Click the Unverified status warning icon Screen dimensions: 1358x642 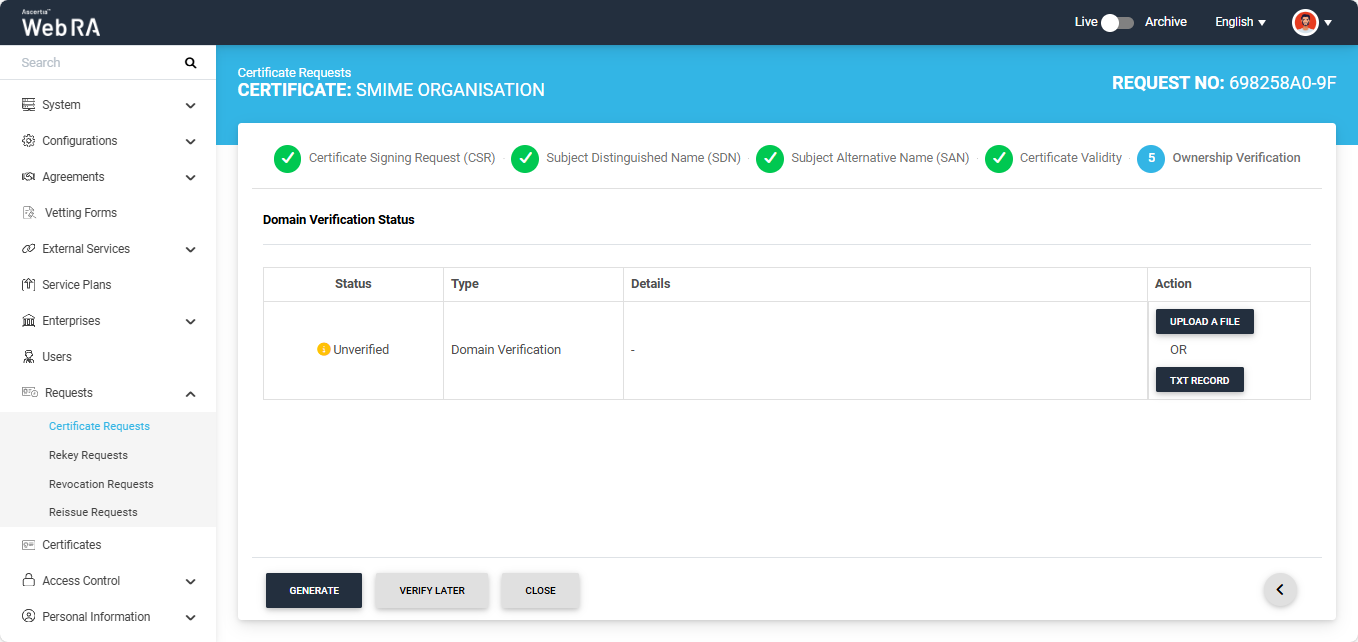(x=323, y=350)
